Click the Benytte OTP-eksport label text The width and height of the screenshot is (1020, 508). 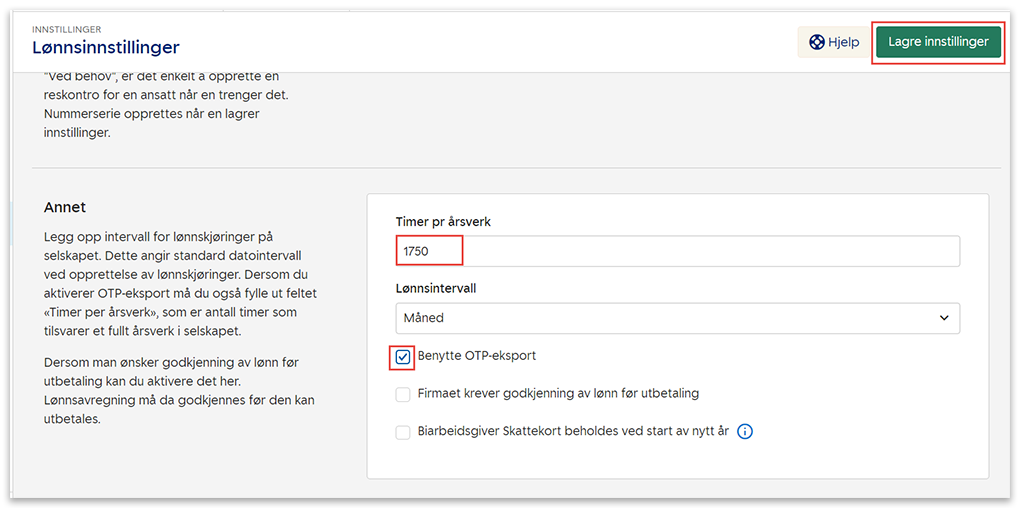coord(476,356)
